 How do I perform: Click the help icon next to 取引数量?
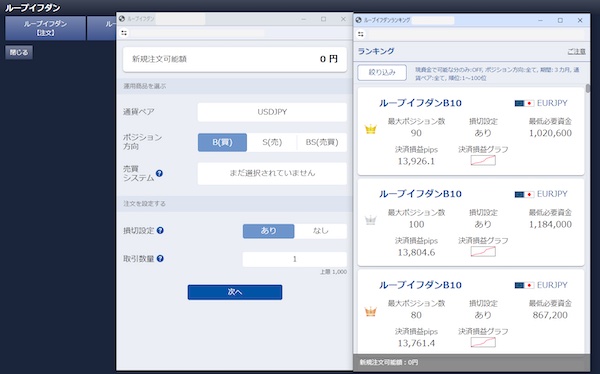click(160, 258)
